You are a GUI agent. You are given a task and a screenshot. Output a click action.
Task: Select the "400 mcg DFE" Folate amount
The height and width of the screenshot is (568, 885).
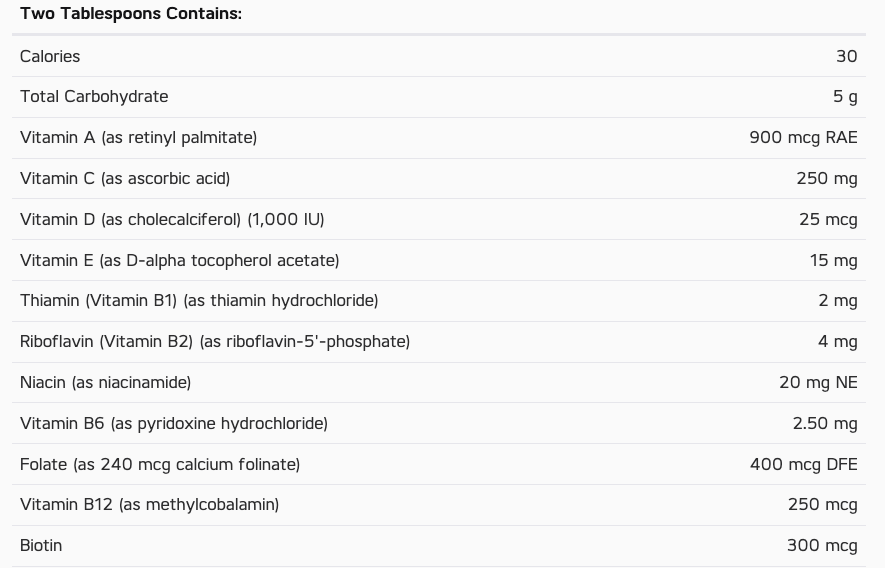point(803,464)
